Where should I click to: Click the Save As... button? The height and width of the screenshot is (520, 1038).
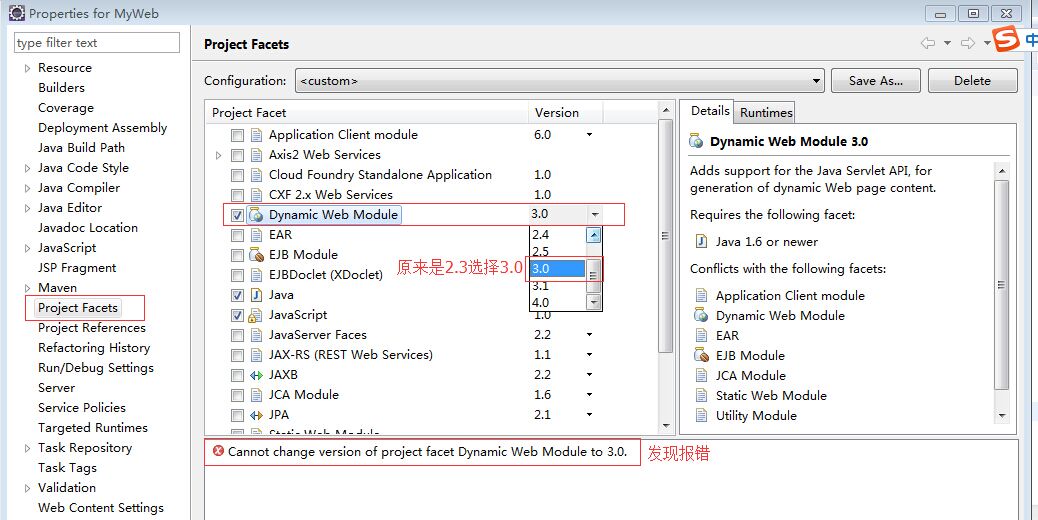tap(876, 81)
